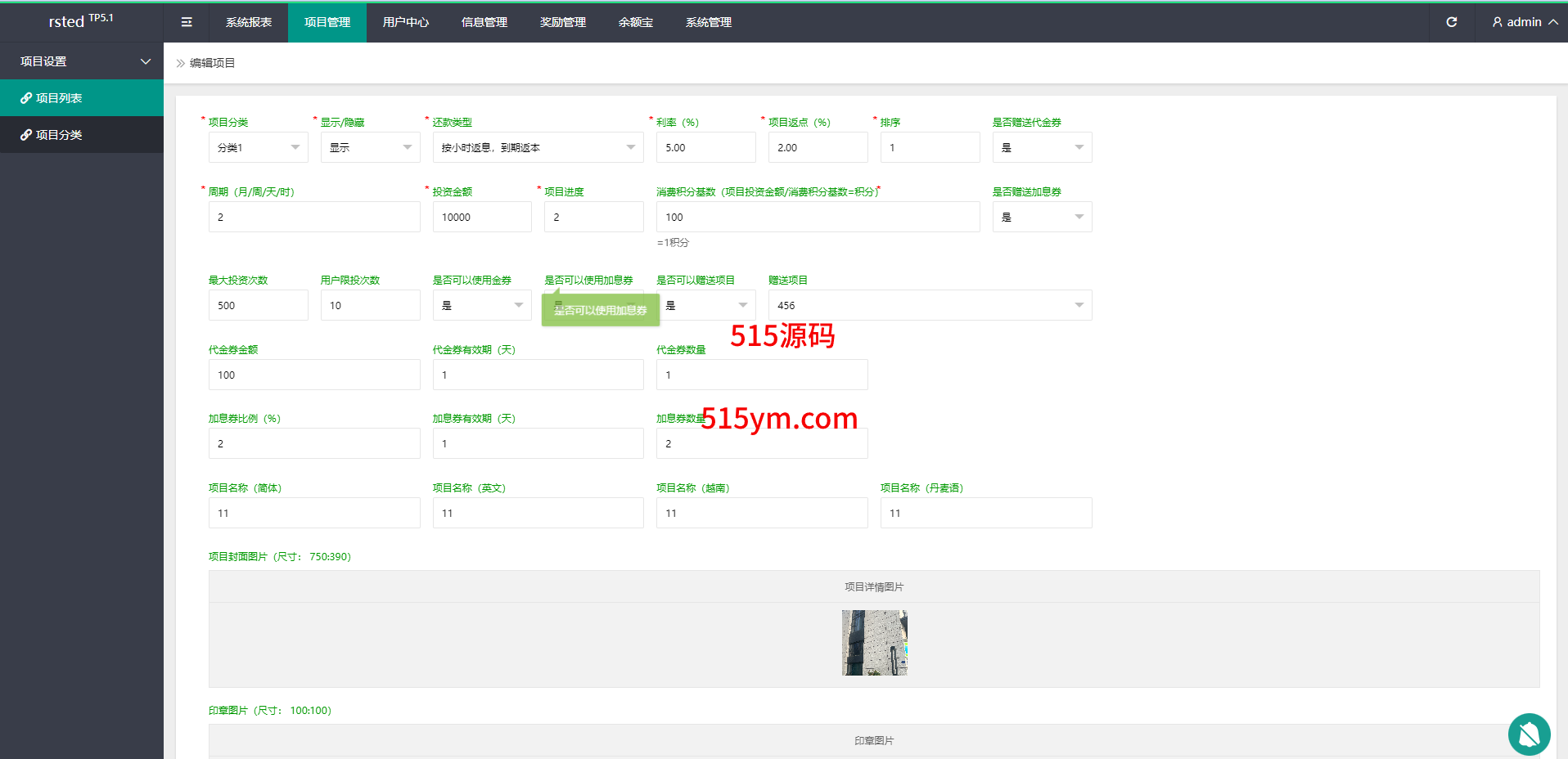The image size is (1568, 759).
Task: Click the sidebar collapse hamburger icon
Action: (x=187, y=22)
